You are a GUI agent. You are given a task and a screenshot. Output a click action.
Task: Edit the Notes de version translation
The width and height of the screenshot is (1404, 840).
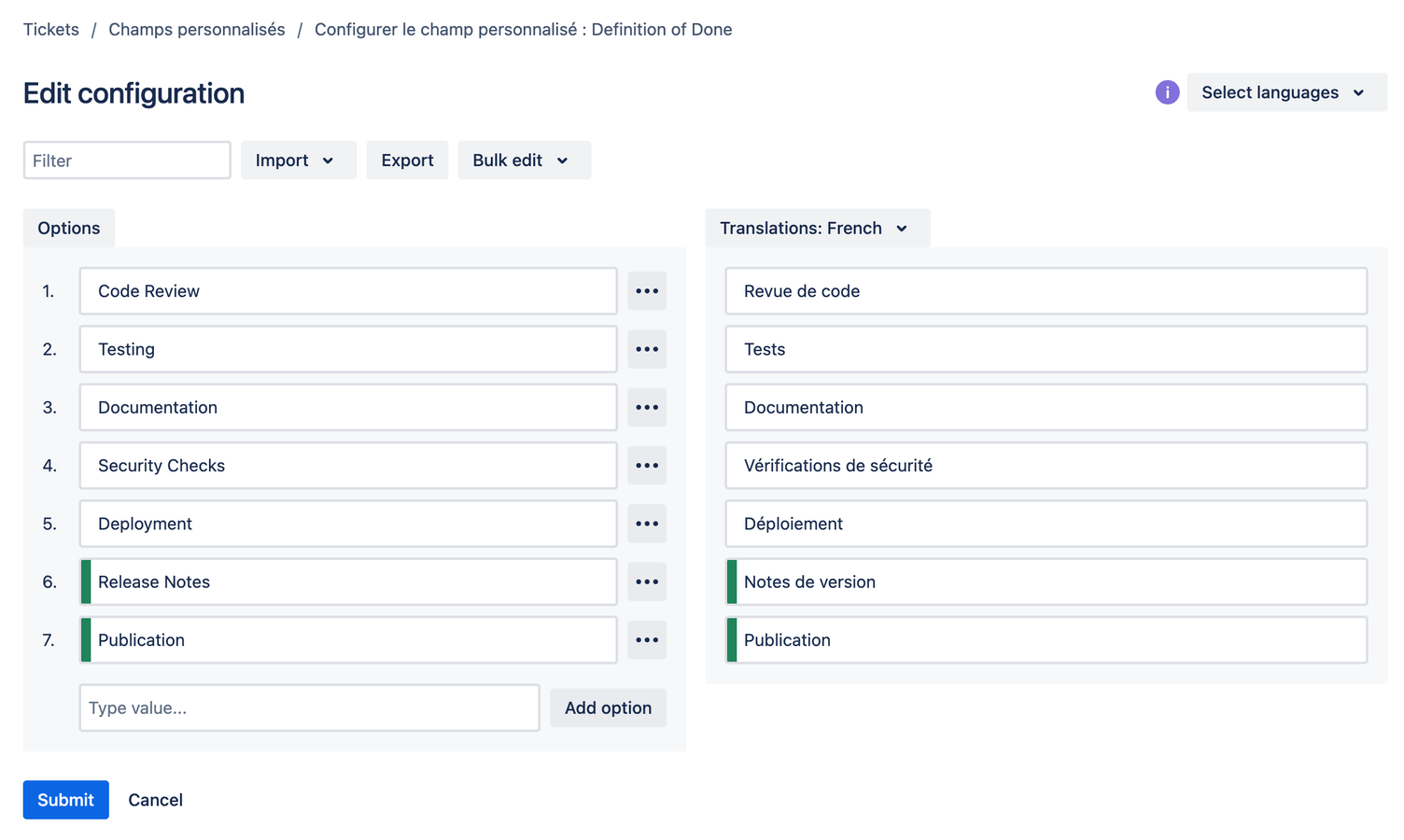(1046, 581)
